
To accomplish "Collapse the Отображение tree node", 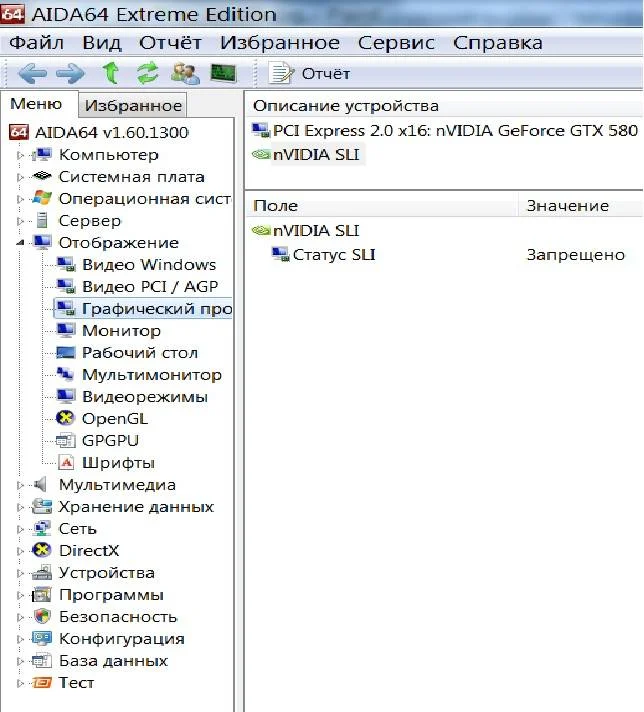I will tap(20, 243).
